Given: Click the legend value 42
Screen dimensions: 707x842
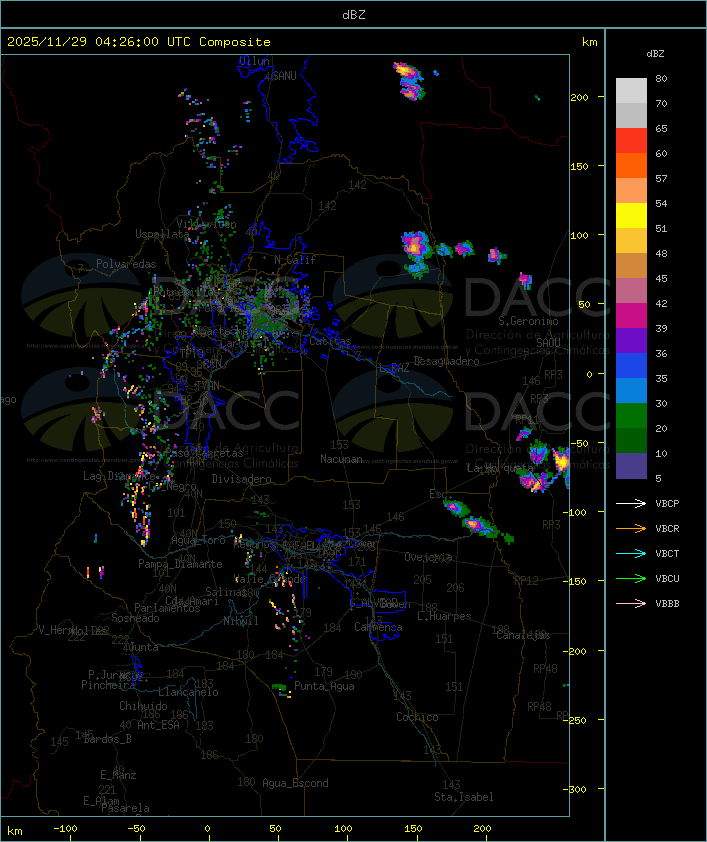Looking at the screenshot, I should point(661,303).
